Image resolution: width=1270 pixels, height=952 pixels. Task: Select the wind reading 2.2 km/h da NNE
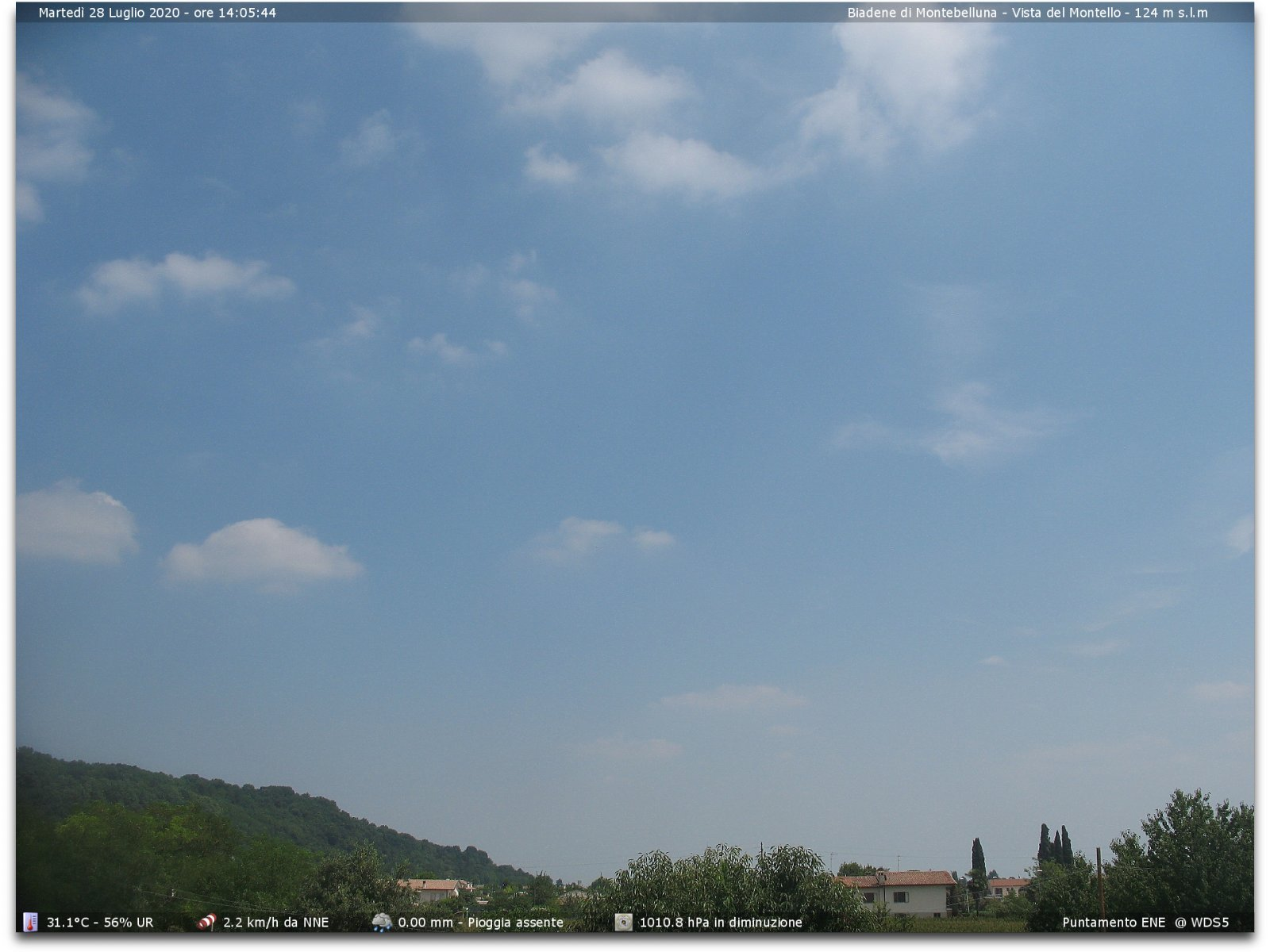275,923
